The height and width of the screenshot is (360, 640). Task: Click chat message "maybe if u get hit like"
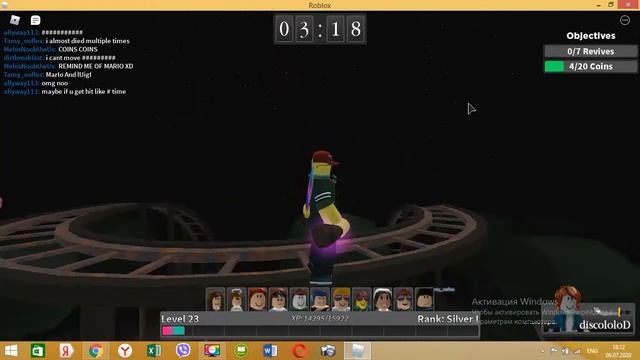[73, 91]
